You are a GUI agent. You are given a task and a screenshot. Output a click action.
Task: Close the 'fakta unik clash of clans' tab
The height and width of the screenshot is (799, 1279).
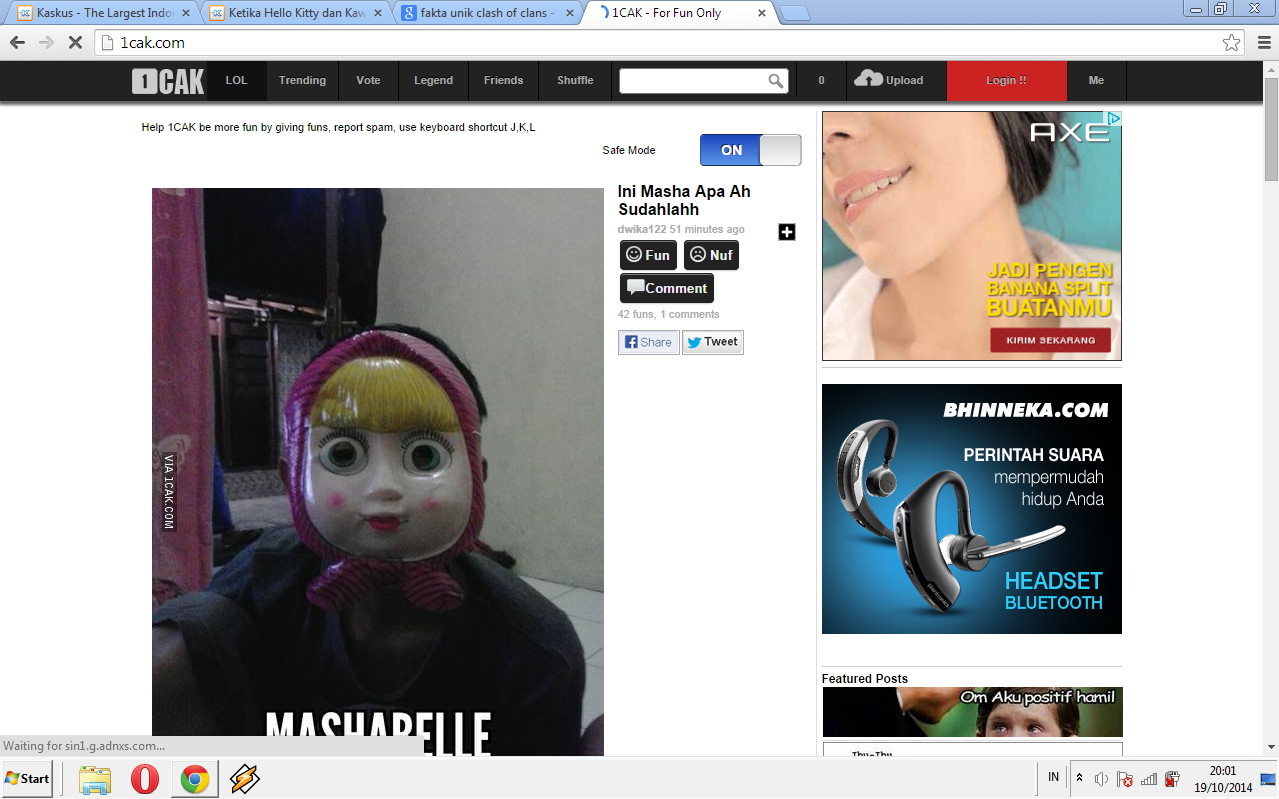[570, 13]
